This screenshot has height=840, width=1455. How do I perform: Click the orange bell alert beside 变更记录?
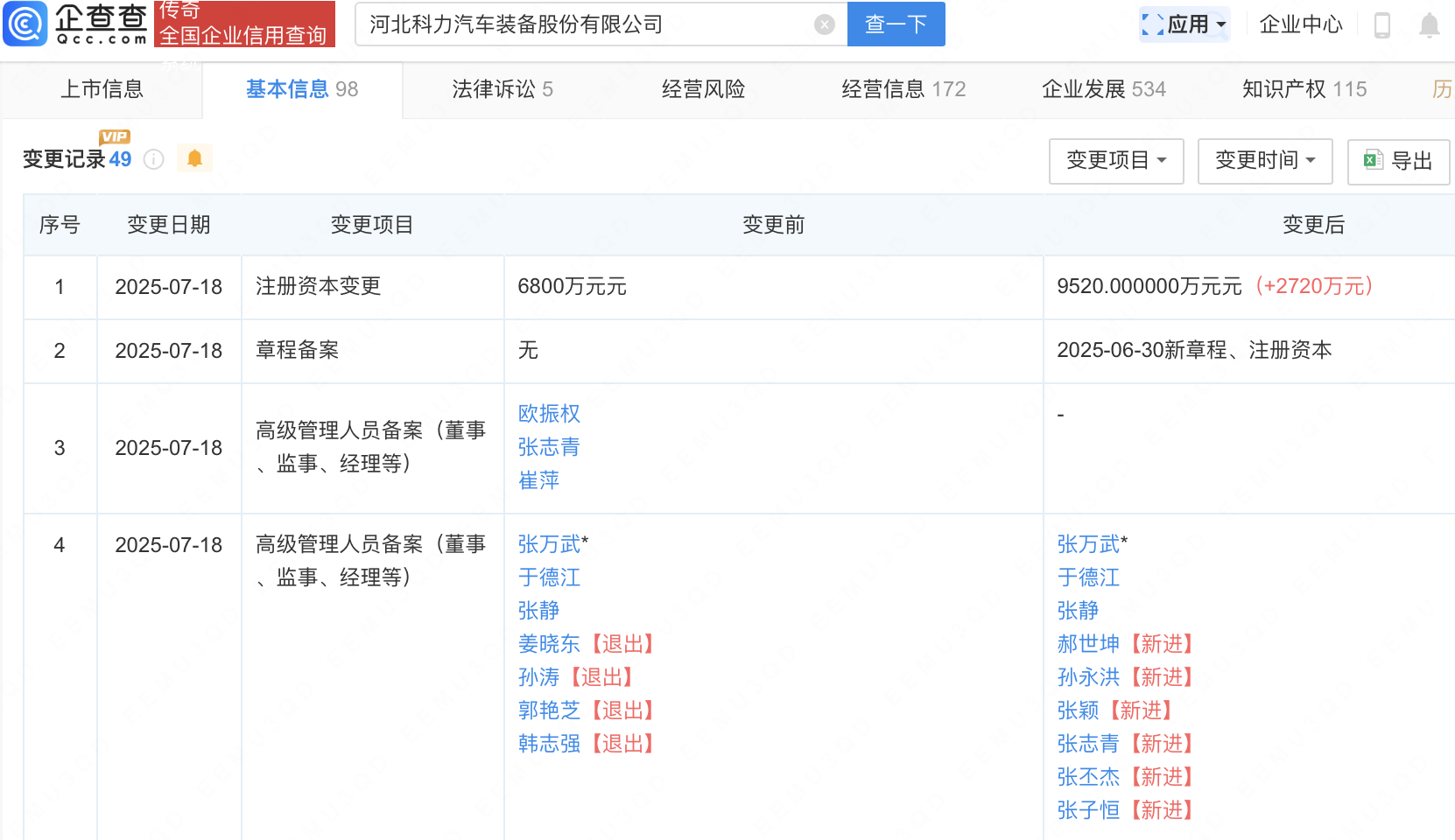(x=194, y=158)
